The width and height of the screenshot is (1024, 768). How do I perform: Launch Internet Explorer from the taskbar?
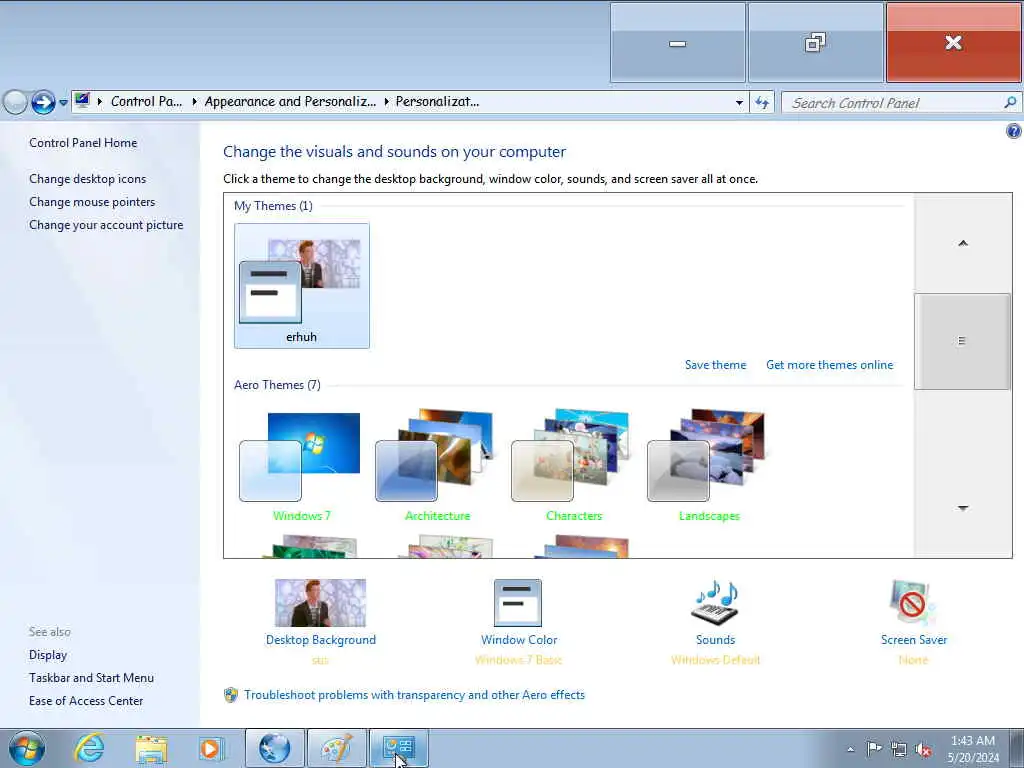[x=89, y=748]
